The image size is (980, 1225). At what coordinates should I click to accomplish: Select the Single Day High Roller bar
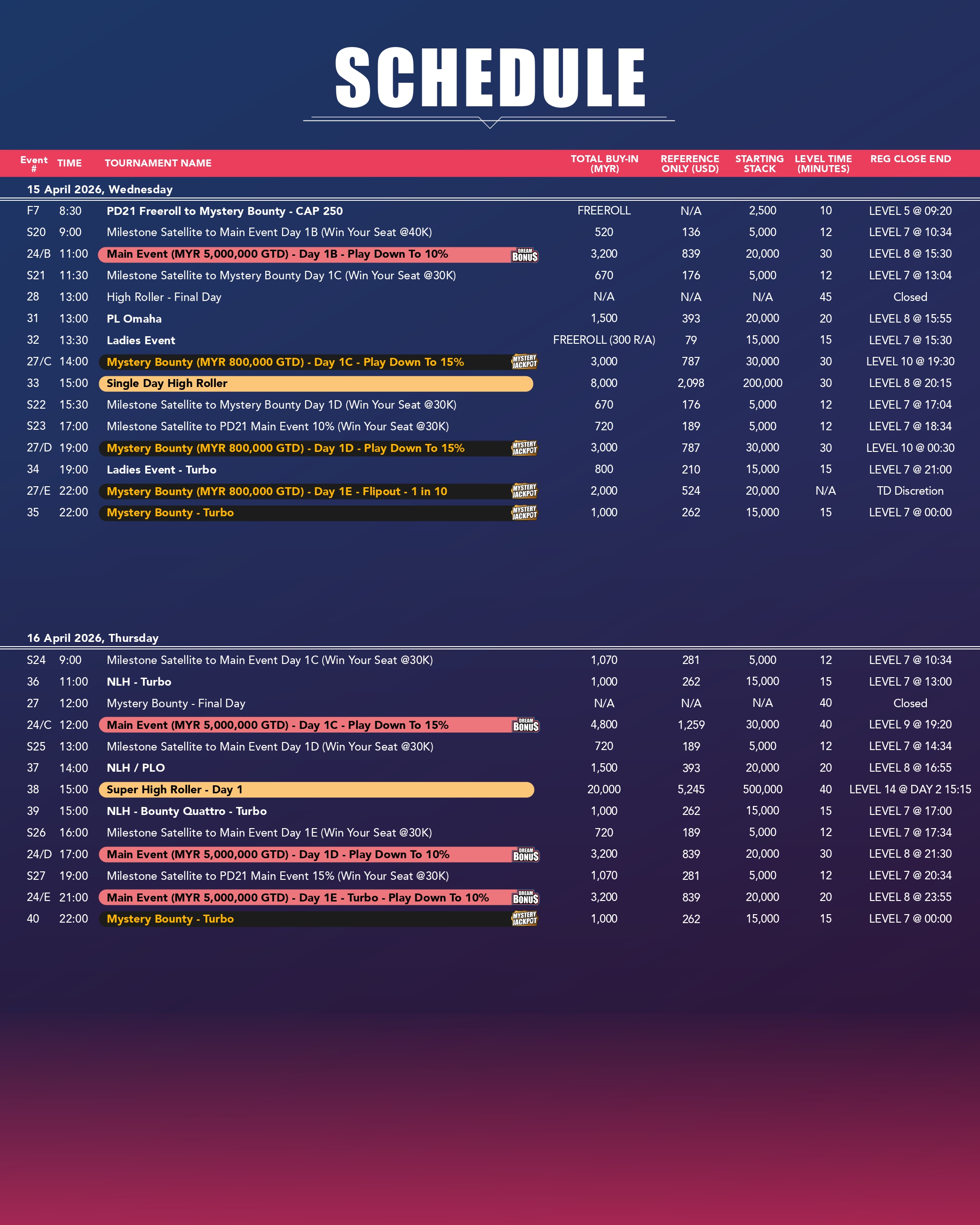coord(316,384)
